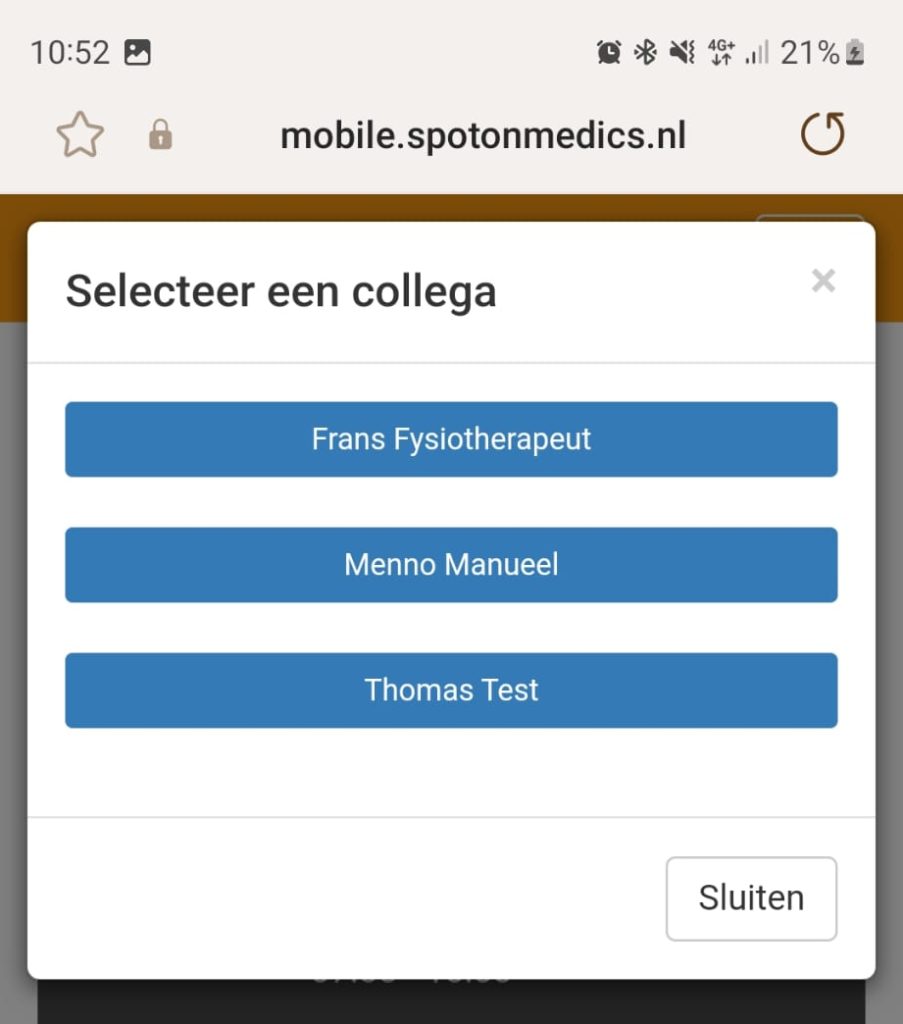Tap the dark bar below the dialog

coord(450,1002)
